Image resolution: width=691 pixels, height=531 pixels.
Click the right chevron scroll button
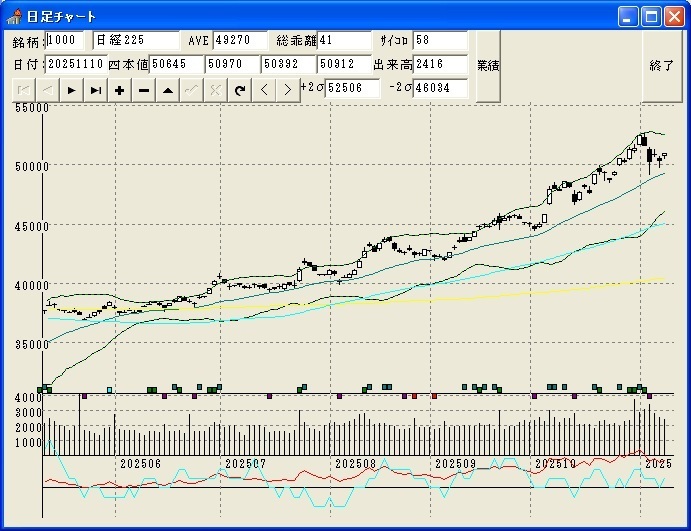287,90
